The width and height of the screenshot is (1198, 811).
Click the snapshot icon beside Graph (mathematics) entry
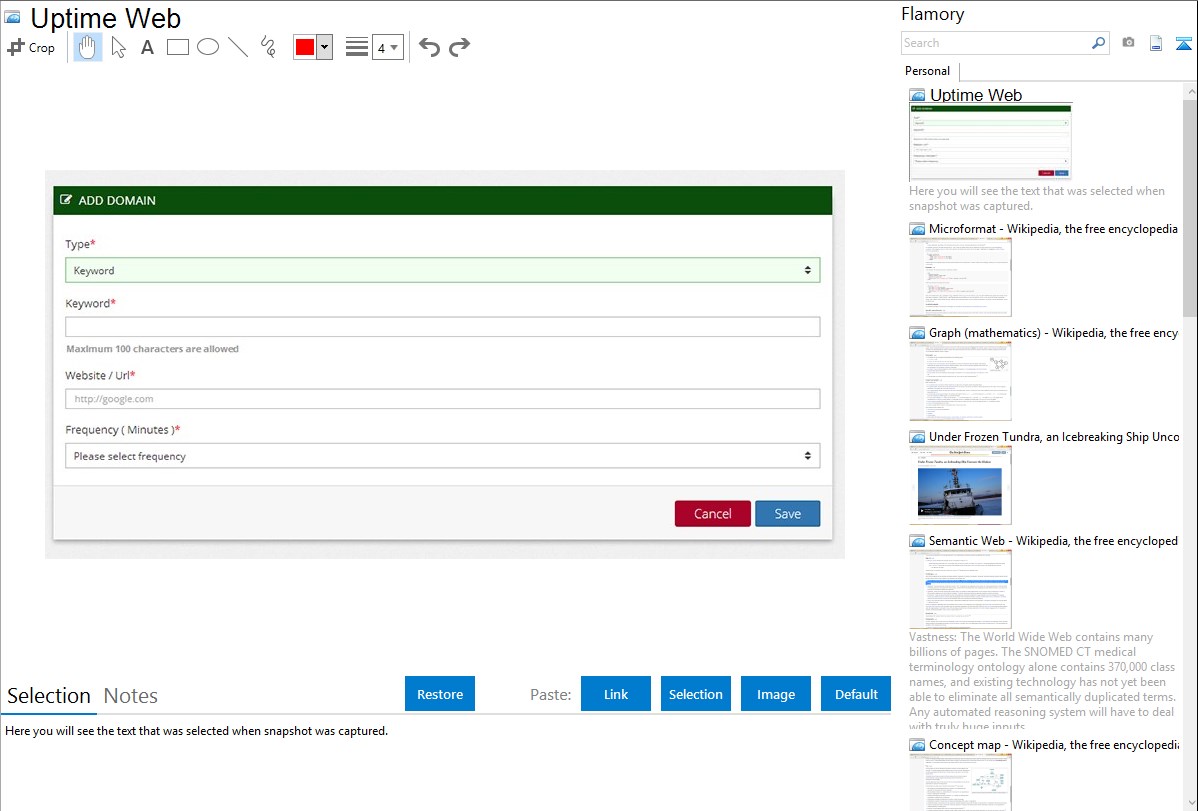pyautogui.click(x=918, y=333)
